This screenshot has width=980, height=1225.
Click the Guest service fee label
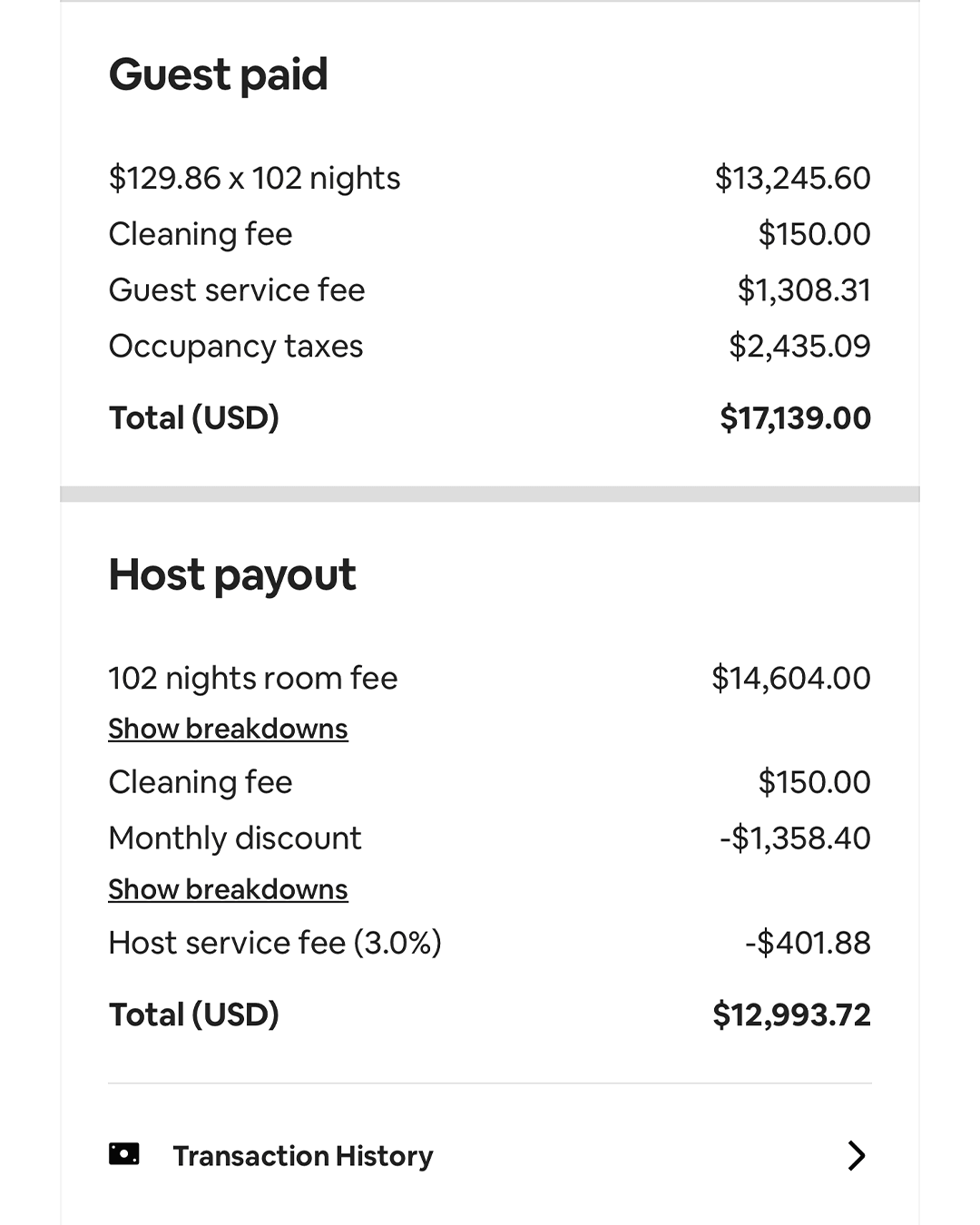click(x=237, y=290)
